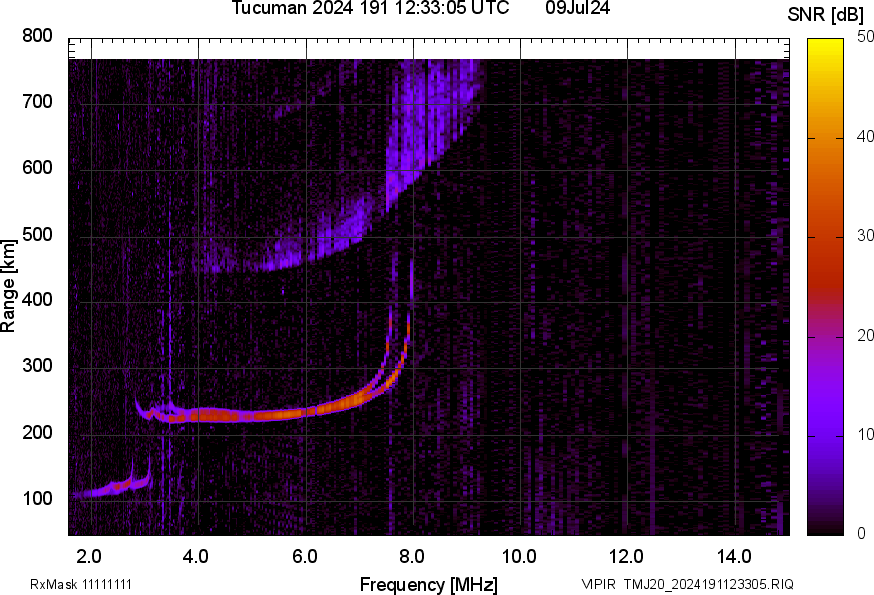
Task: Click the "Range [km]" axis label
Action: (8, 286)
